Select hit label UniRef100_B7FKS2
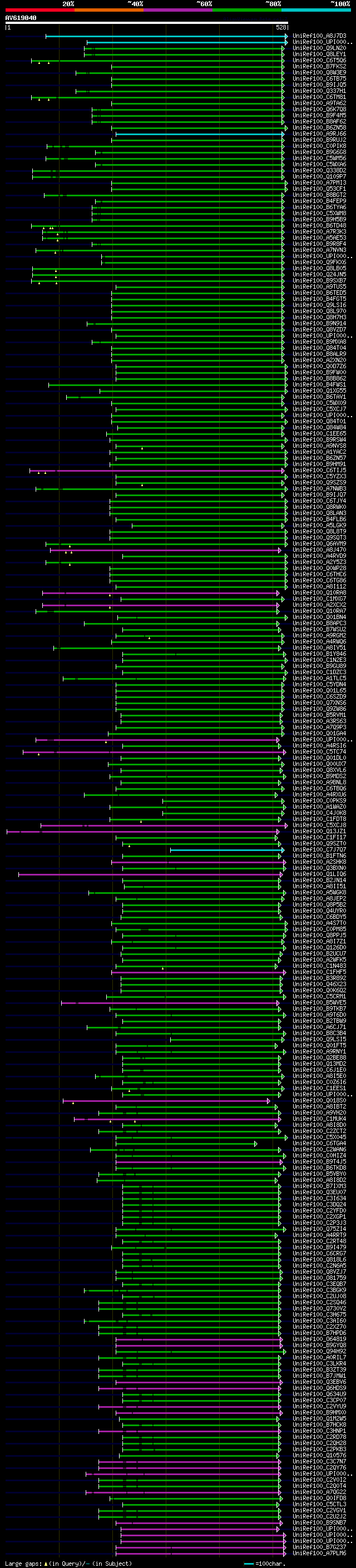 point(319,66)
